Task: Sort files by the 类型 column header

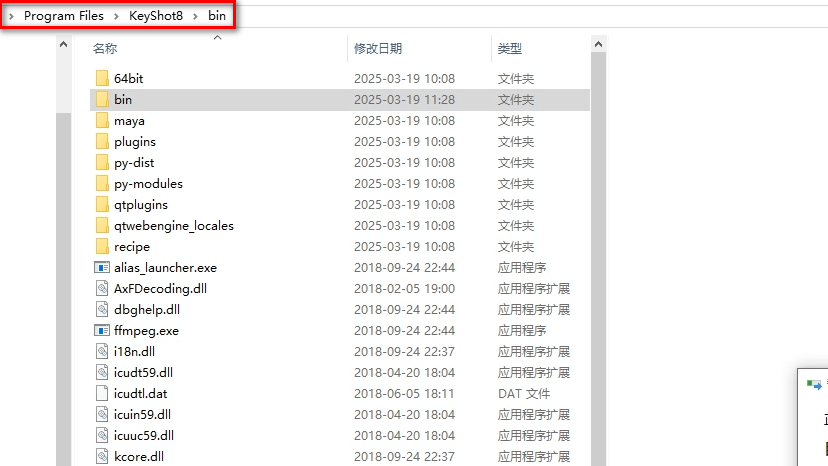Action: (x=510, y=49)
